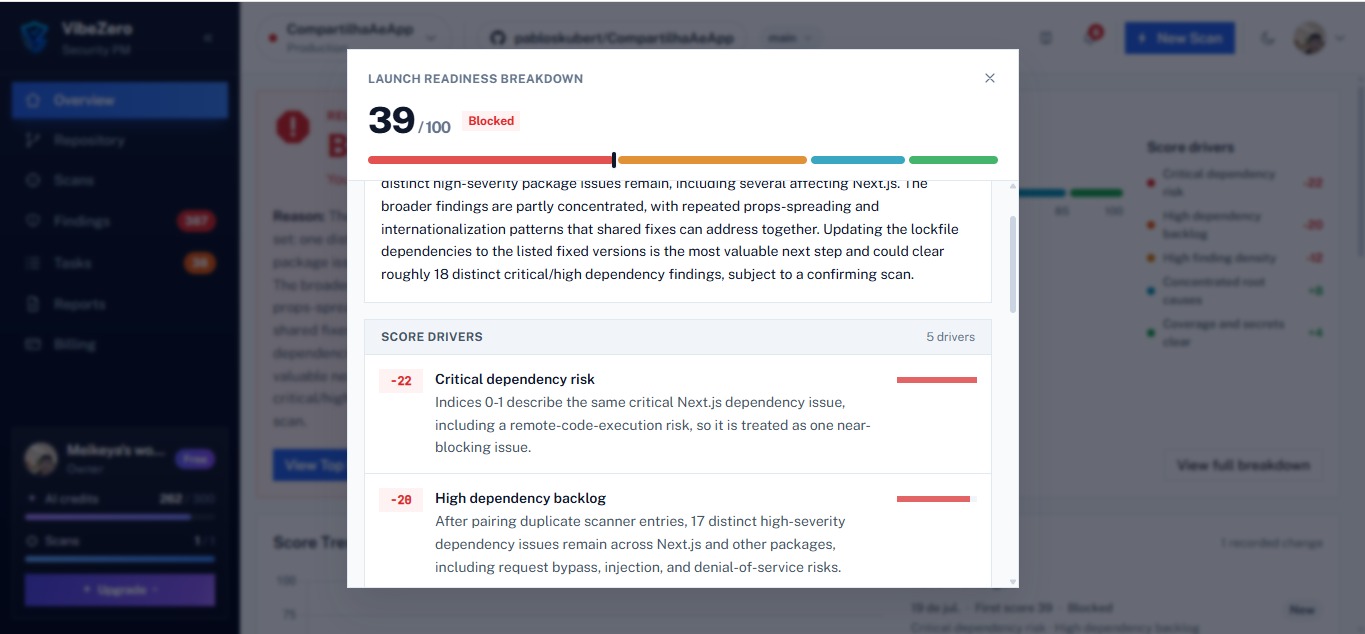Click the Billing card icon

tap(34, 345)
